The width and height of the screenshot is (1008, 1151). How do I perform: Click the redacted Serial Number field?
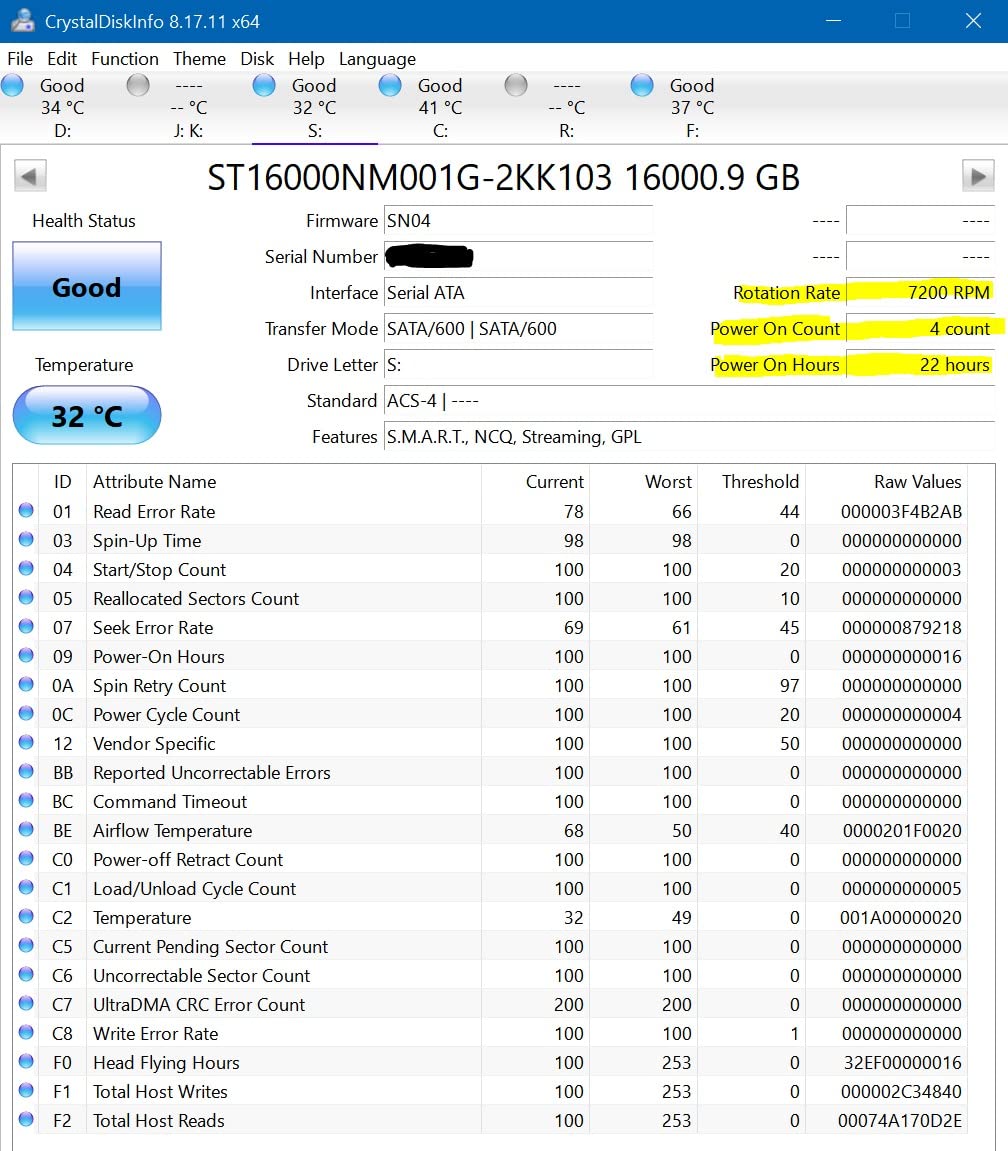[x=518, y=257]
